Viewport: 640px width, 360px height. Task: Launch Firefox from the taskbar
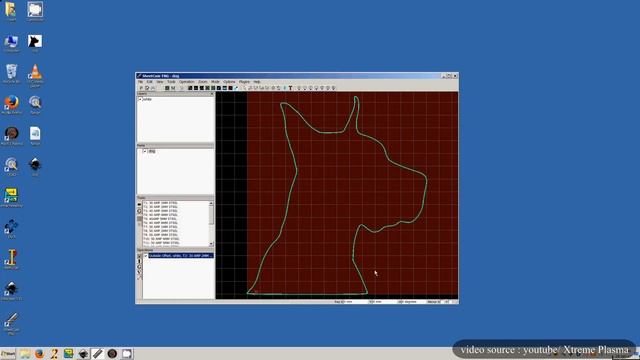40,353
